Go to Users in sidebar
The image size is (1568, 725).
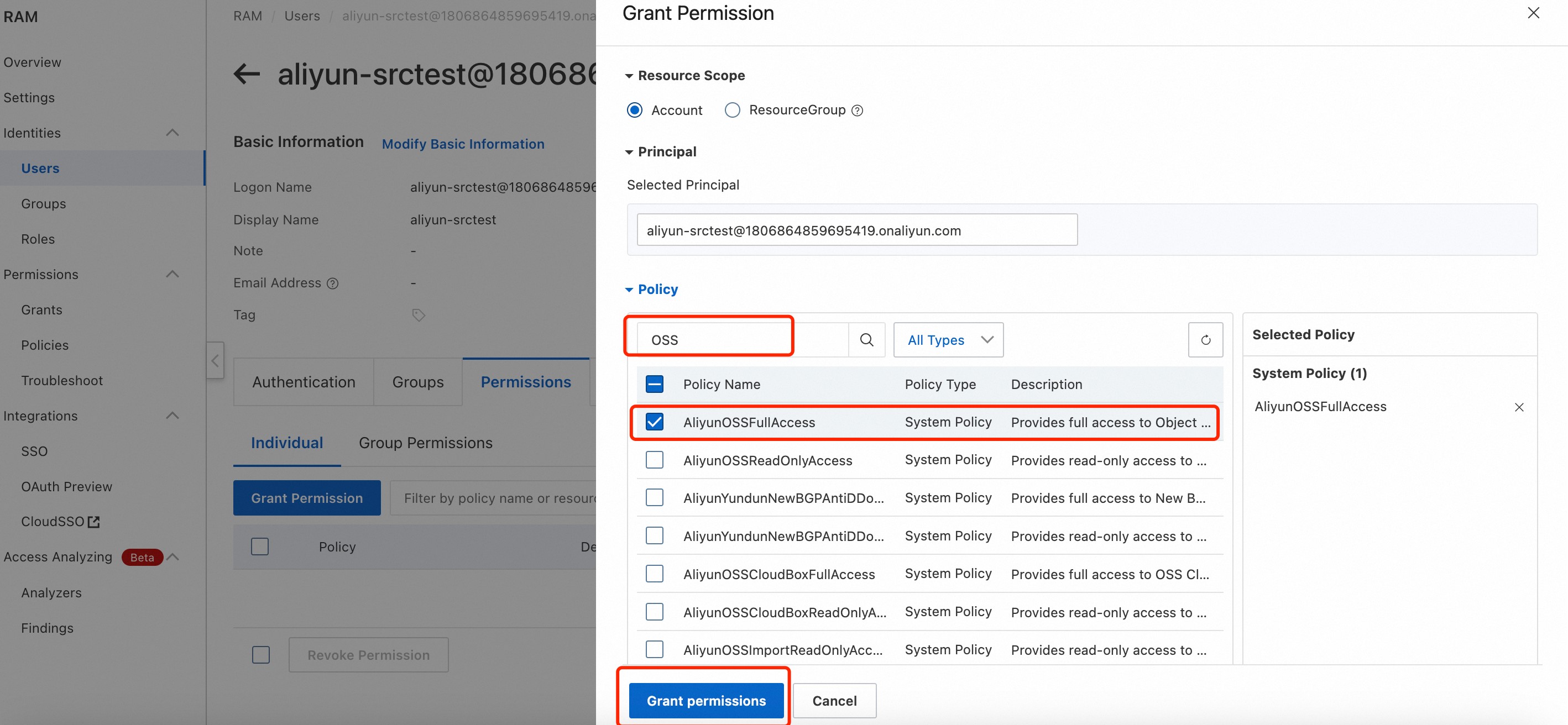(x=40, y=168)
